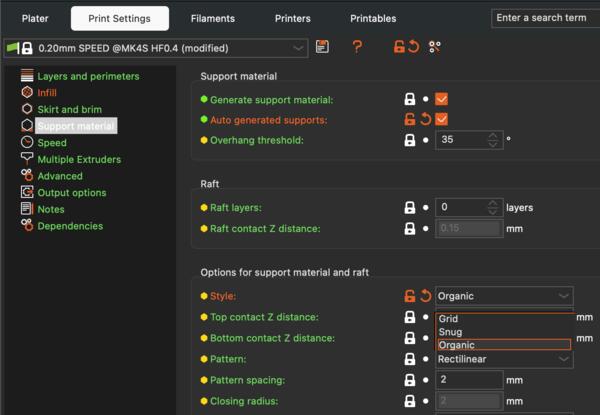
Task: Click lock icon beside Pattern spacing
Action: coord(410,380)
